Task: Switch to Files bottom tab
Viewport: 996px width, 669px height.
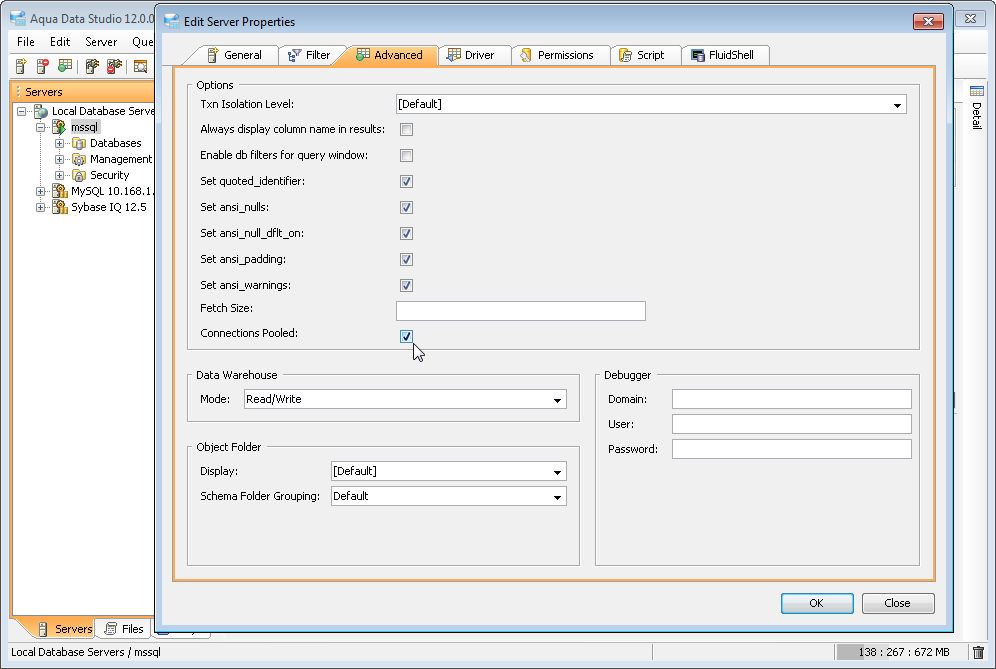Action: pyautogui.click(x=124, y=629)
